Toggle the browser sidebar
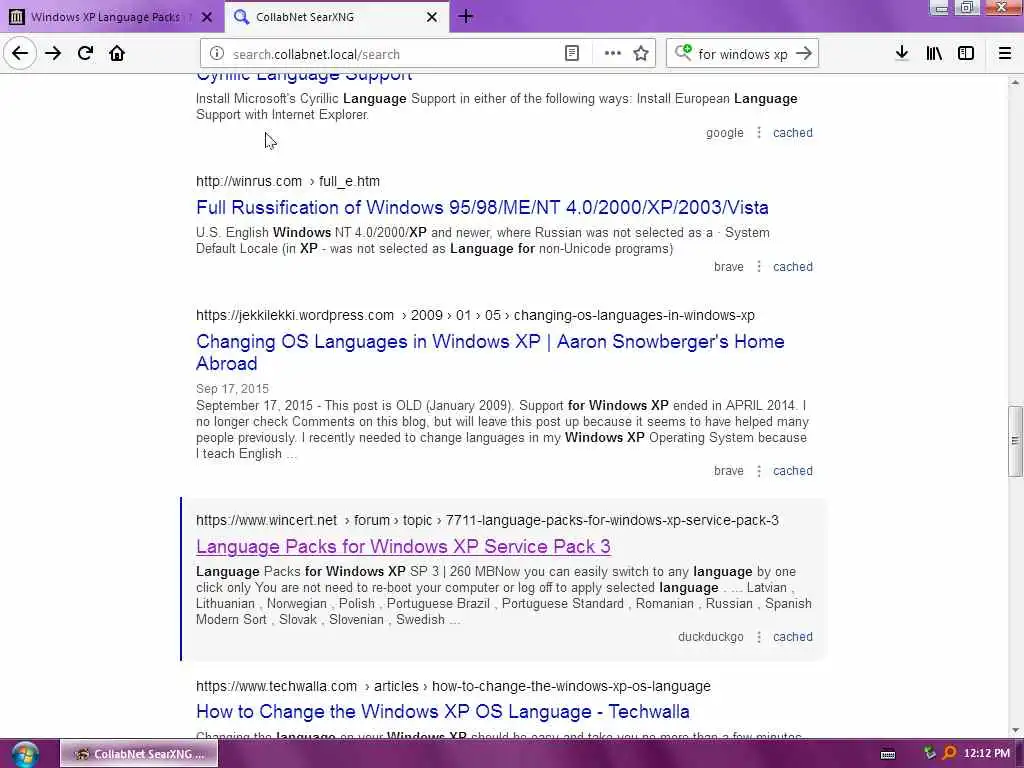This screenshot has height=768, width=1024. 966,54
